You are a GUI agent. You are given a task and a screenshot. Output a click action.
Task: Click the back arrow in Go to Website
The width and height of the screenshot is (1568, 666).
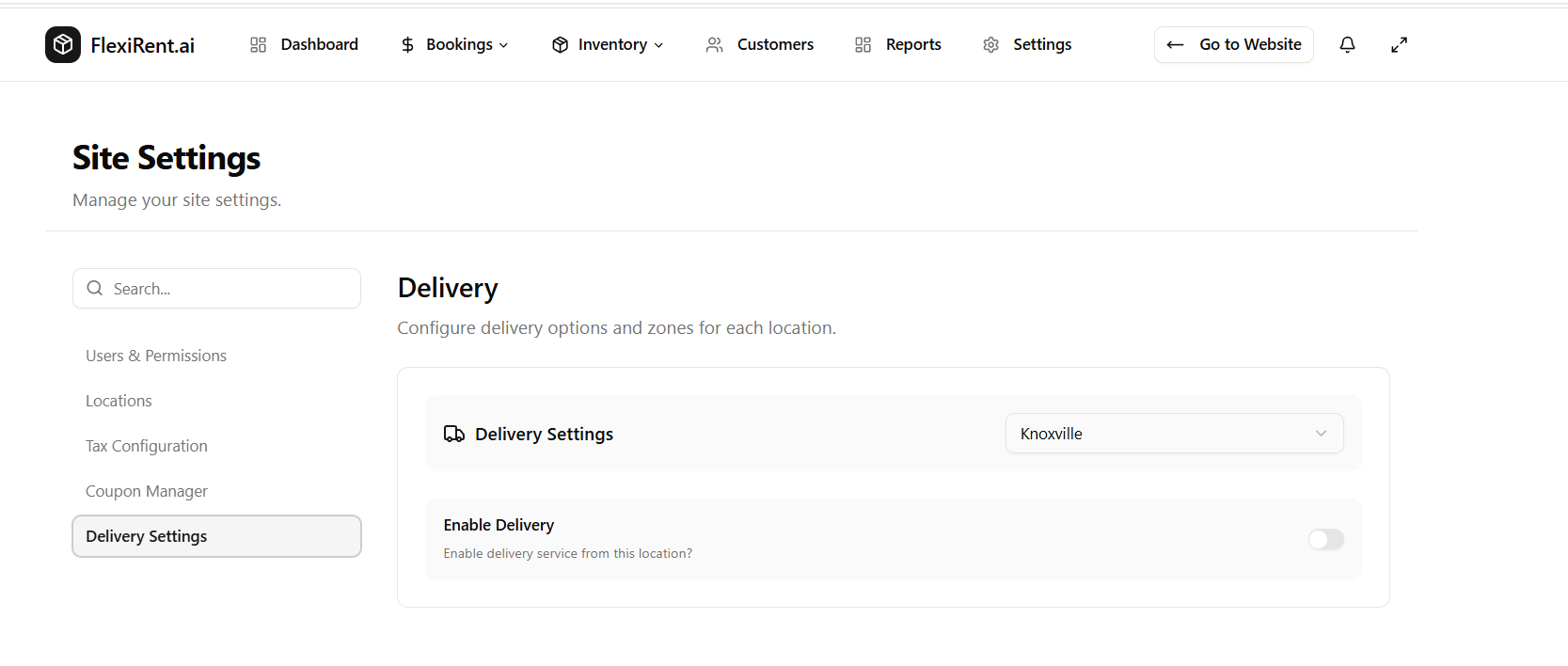point(1175,44)
